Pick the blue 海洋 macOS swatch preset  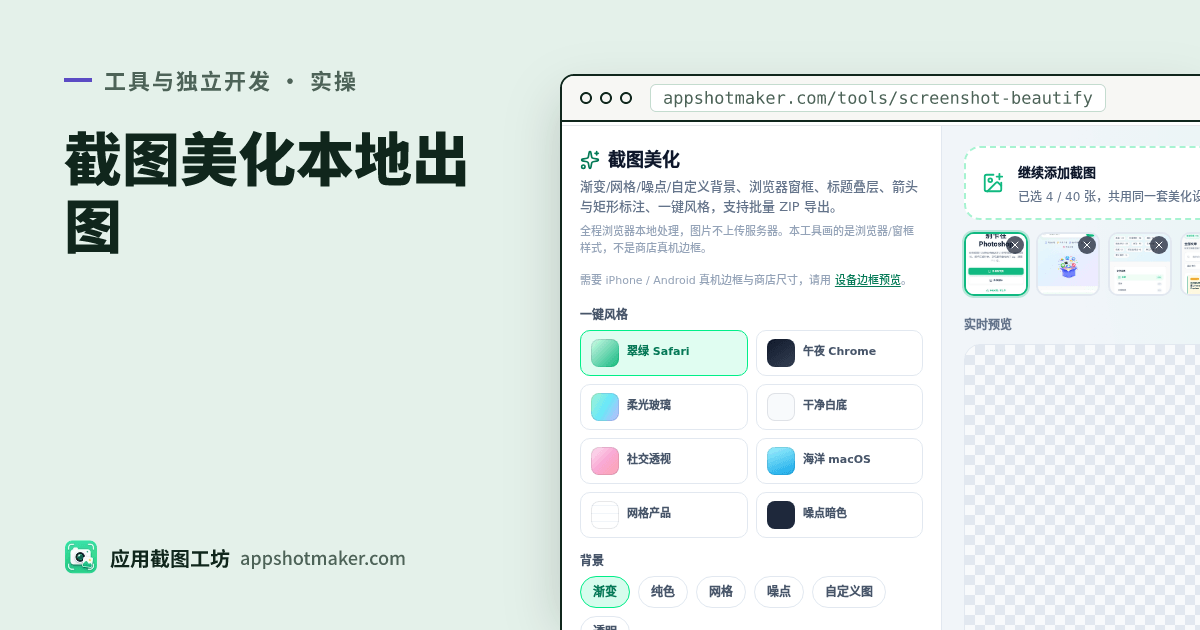click(x=781, y=461)
